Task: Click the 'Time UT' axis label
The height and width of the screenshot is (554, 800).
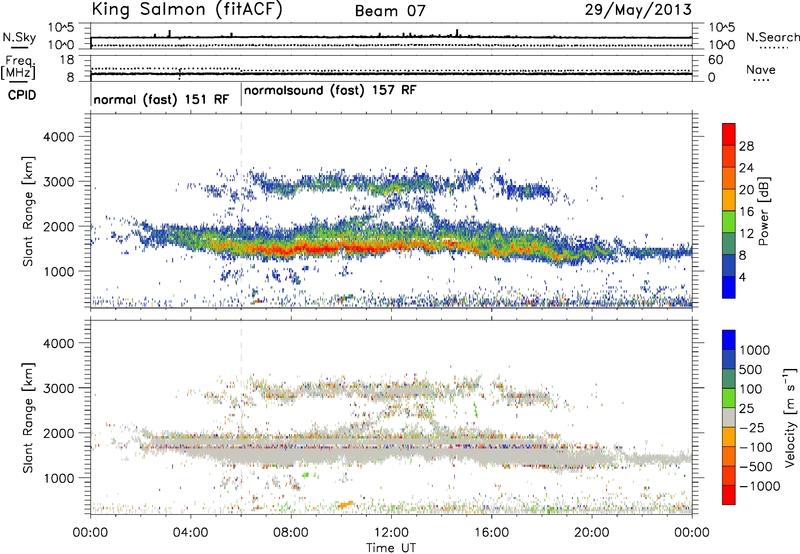Action: click(391, 548)
